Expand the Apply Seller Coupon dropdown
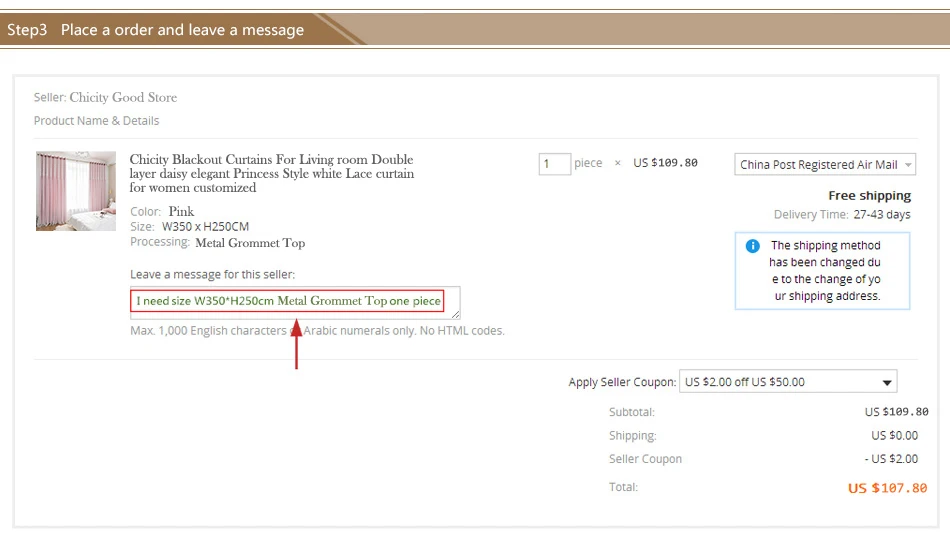Image resolution: width=950 pixels, height=548 pixels. pyautogui.click(x=788, y=382)
